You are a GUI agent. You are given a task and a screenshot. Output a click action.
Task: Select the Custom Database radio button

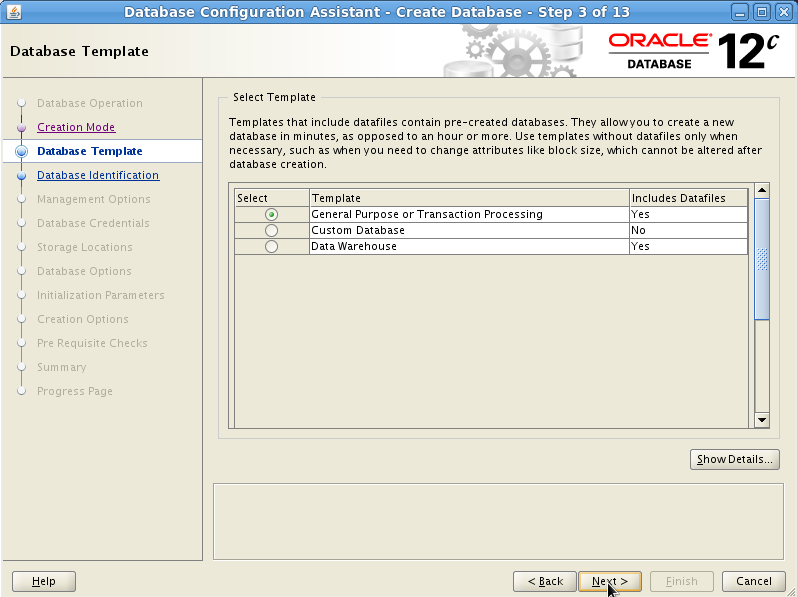point(271,231)
